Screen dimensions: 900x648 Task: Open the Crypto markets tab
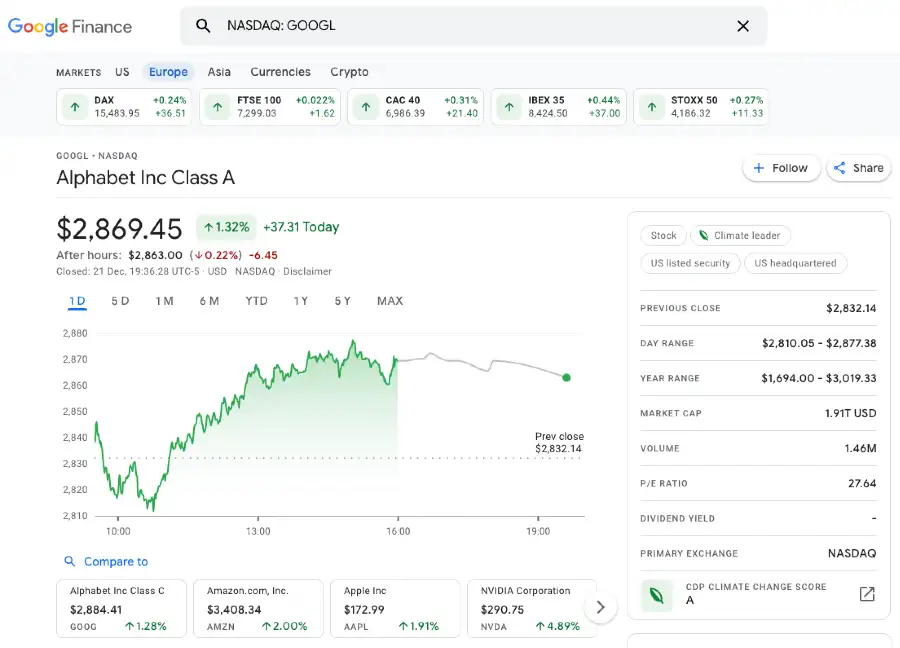click(349, 72)
